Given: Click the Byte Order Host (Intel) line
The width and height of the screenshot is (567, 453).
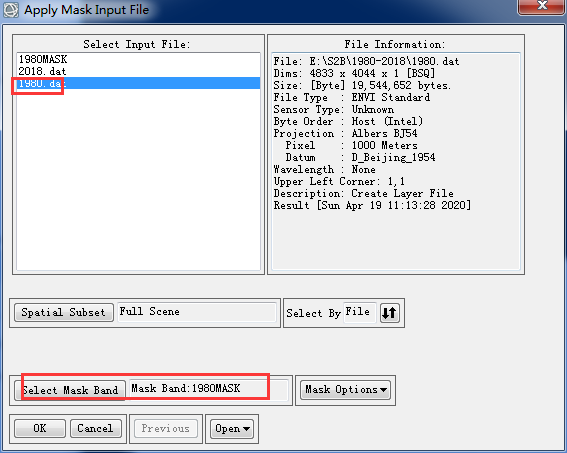Looking at the screenshot, I should [348, 121].
